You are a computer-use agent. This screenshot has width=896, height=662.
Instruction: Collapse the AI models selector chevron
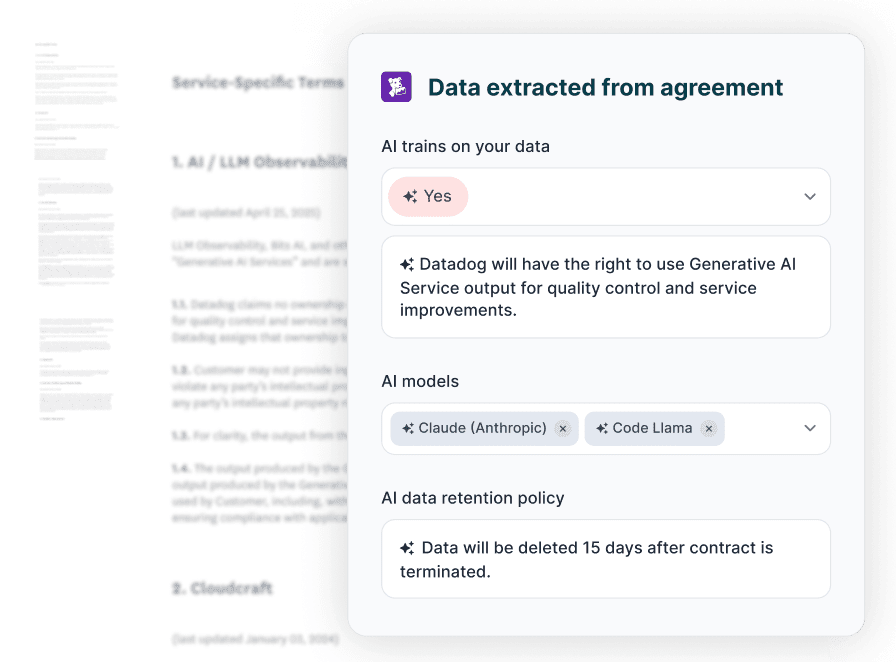tap(810, 428)
